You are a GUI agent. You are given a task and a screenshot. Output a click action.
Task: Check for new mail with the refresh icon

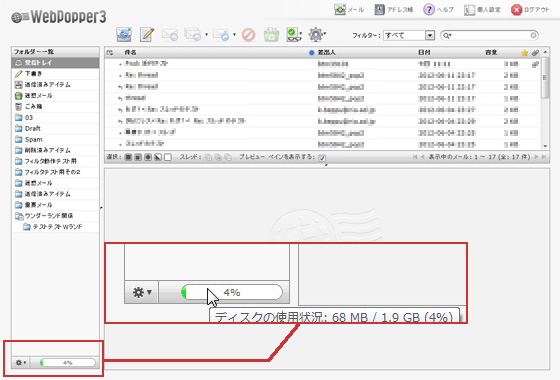tap(124, 35)
